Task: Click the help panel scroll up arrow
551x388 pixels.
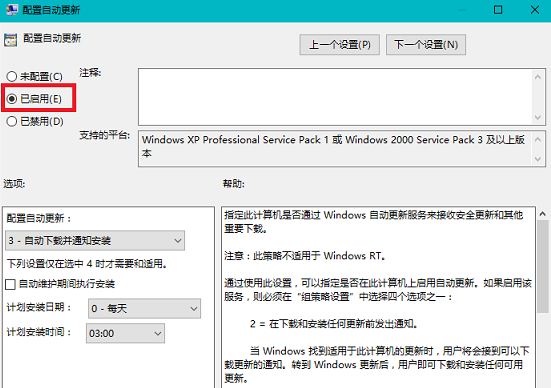Action: coord(543,214)
